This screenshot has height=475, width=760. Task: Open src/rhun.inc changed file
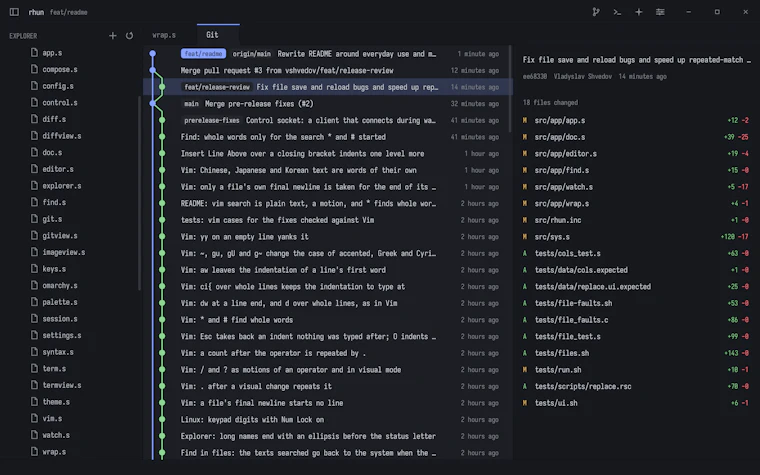point(636,220)
